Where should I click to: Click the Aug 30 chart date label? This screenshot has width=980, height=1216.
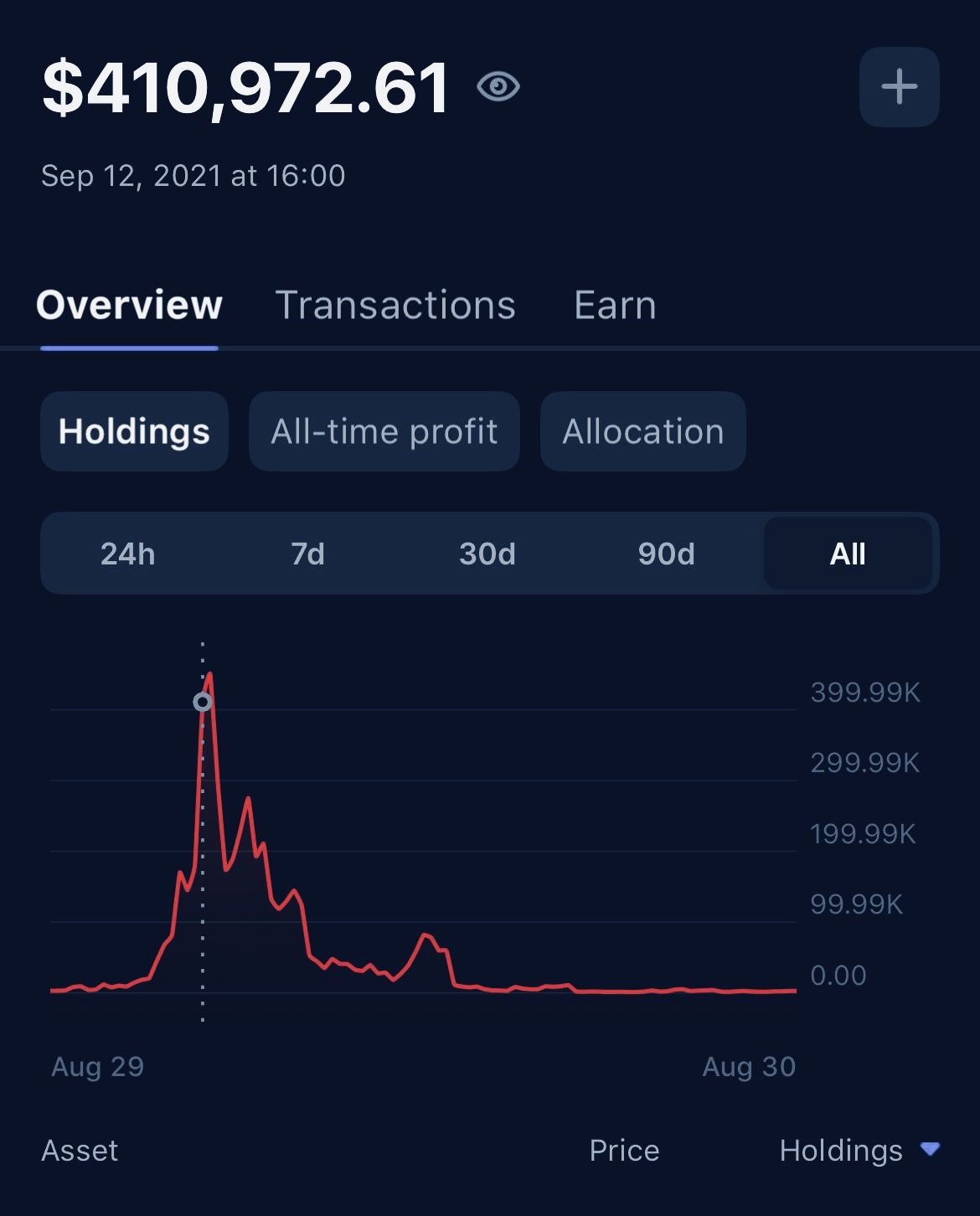[749, 1066]
